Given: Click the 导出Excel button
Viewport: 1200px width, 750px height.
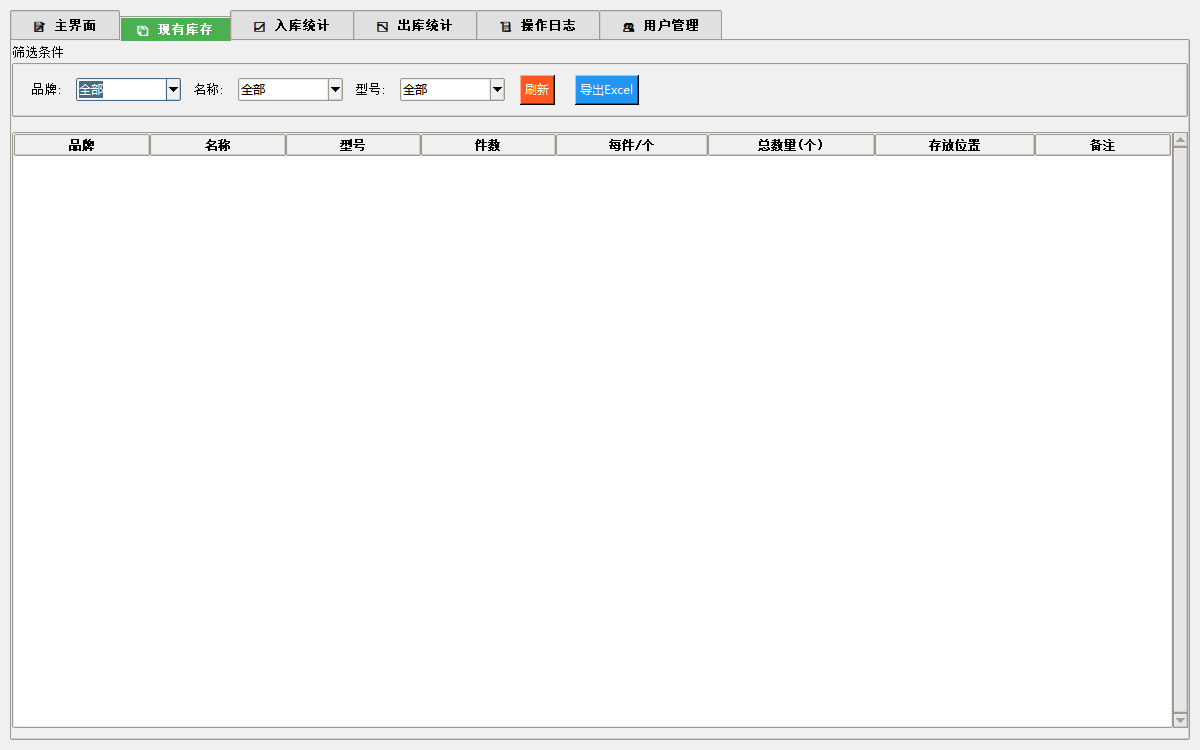Looking at the screenshot, I should [x=606, y=90].
